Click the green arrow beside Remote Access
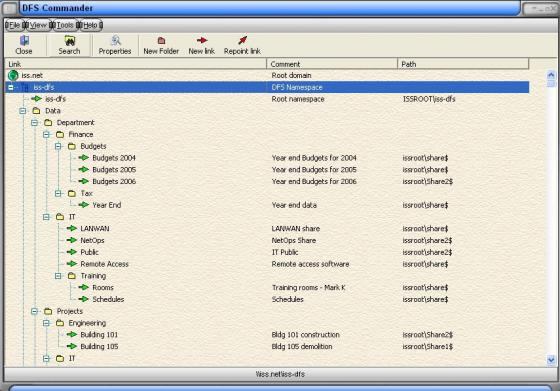This screenshot has height=391, width=560. tap(72, 264)
